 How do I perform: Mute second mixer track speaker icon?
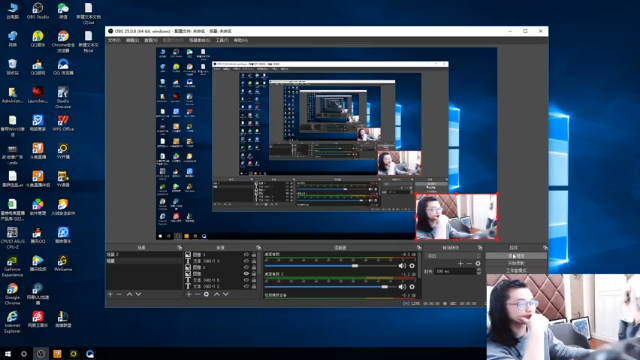[x=402, y=287]
